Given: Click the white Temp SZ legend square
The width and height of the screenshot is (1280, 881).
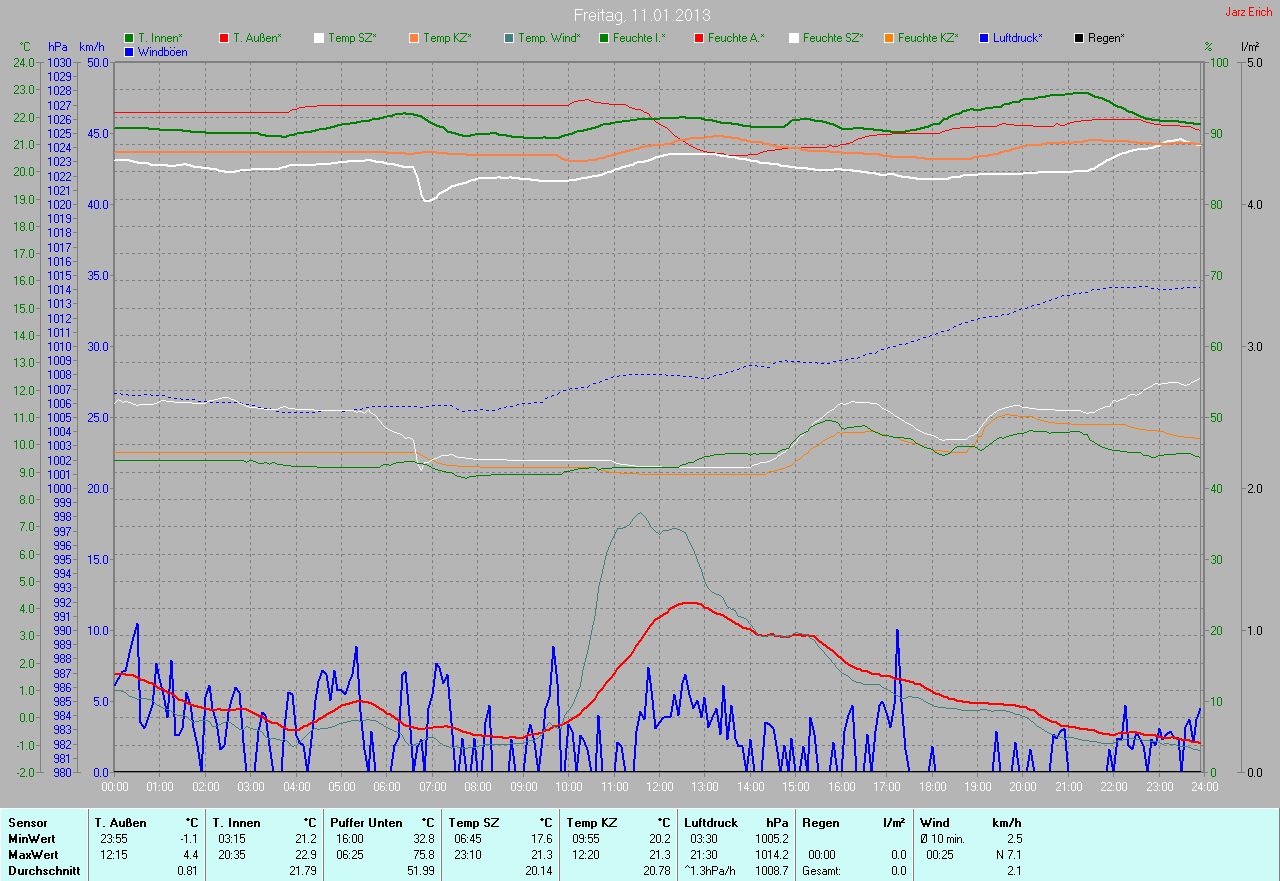Looking at the screenshot, I should 319,38.
